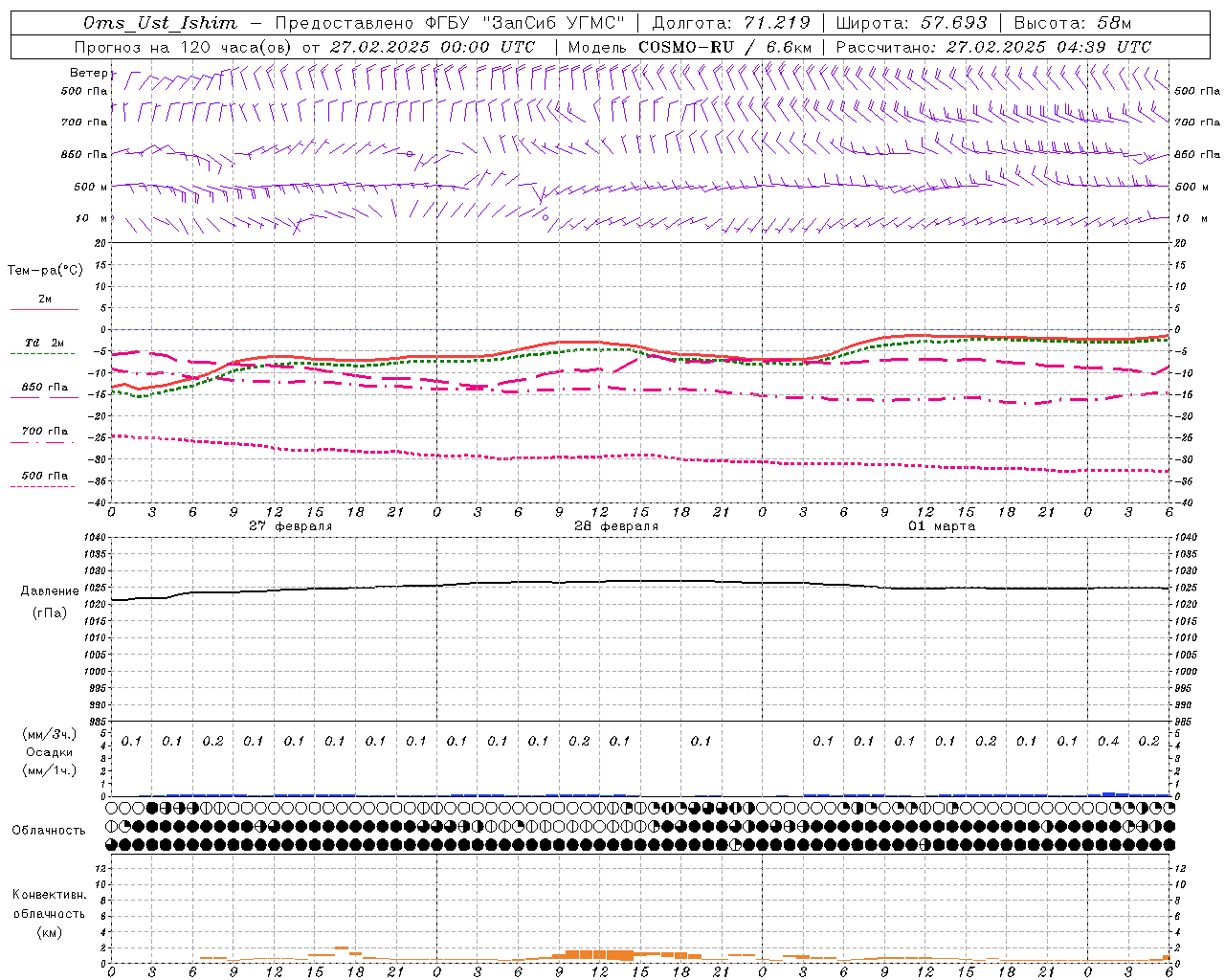Click the (мм/3ч.) precipitation unit label

point(50,734)
